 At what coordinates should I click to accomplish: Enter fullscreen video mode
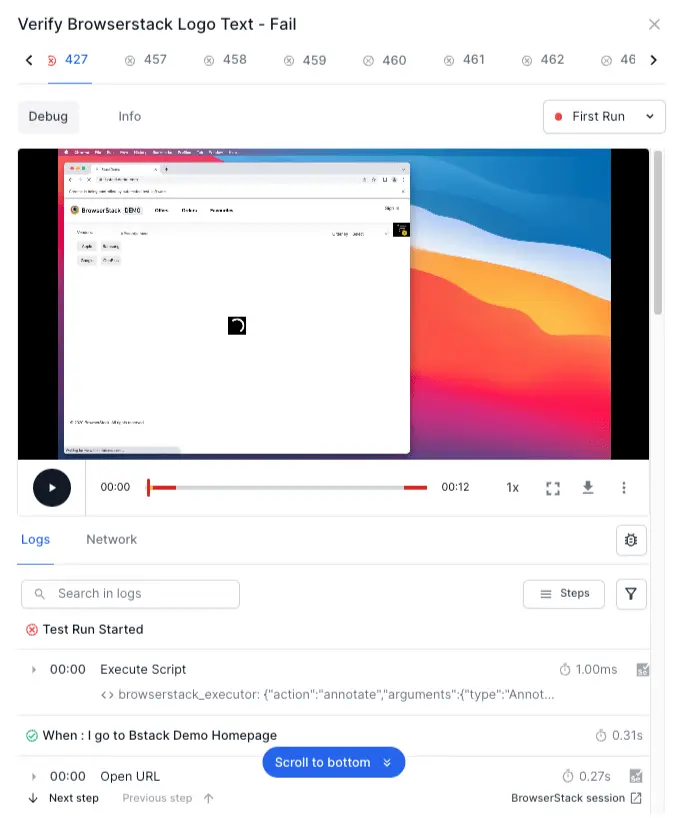click(x=553, y=488)
